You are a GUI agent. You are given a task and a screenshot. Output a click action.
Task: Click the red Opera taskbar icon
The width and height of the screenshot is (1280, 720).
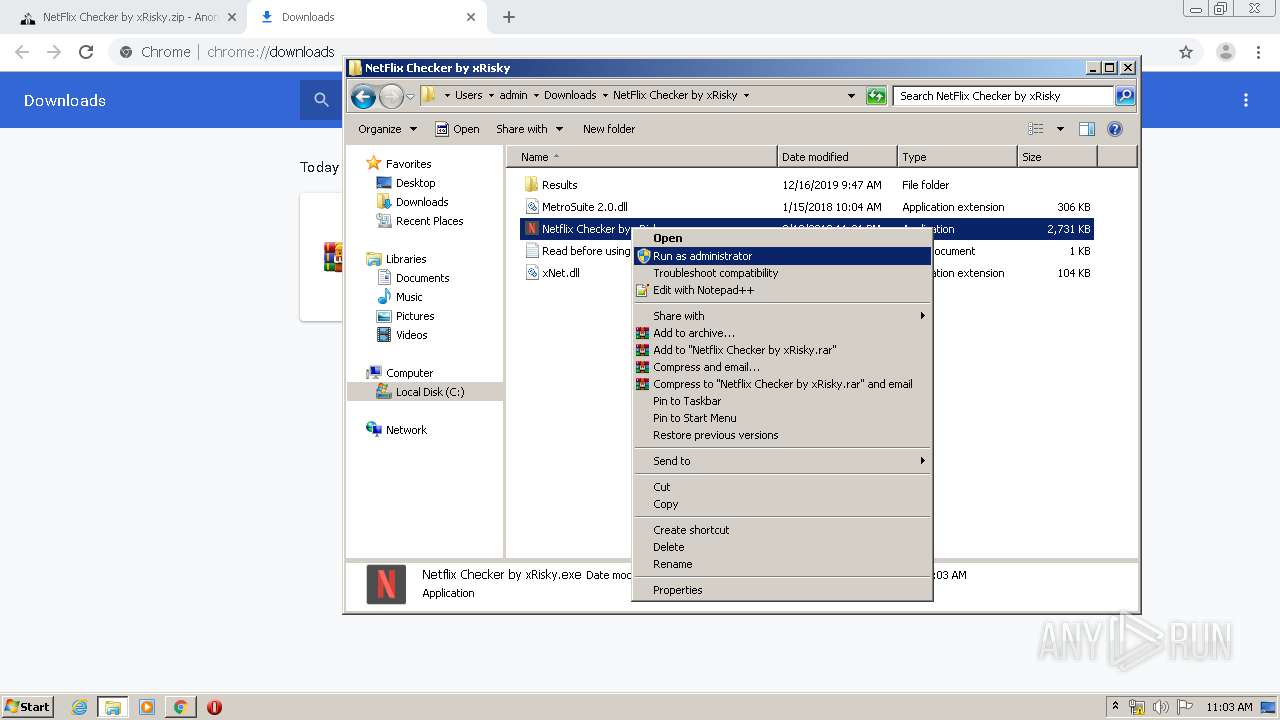(x=214, y=707)
